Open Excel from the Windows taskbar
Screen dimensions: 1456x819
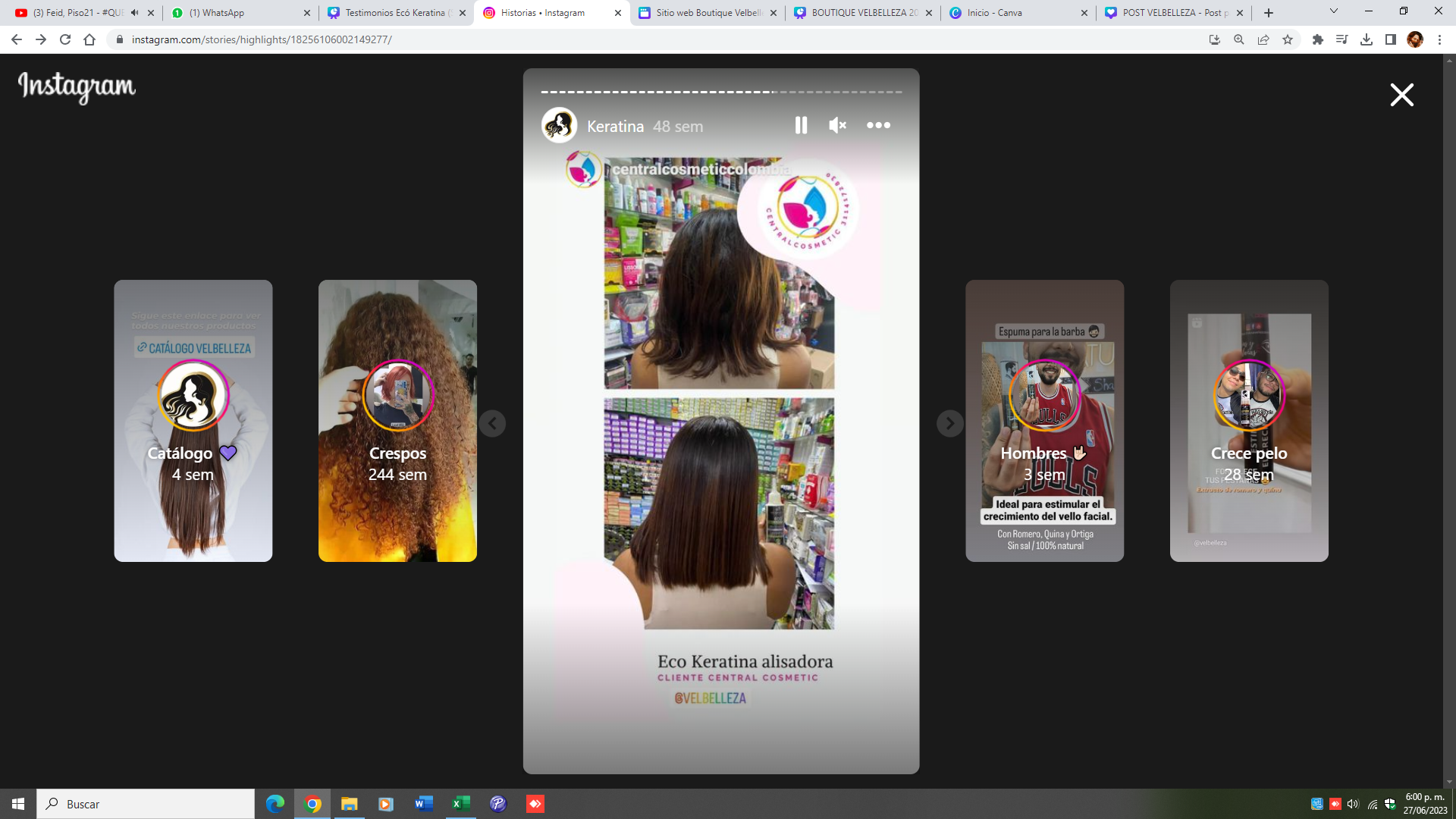coord(460,804)
